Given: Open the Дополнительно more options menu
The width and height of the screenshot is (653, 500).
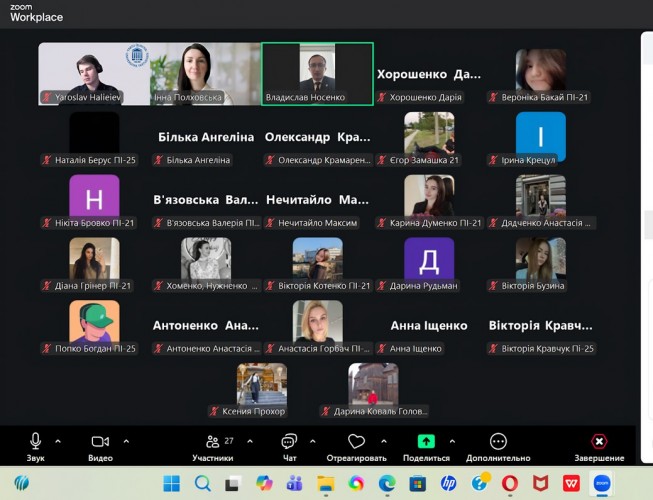Looking at the screenshot, I should coord(498,441).
